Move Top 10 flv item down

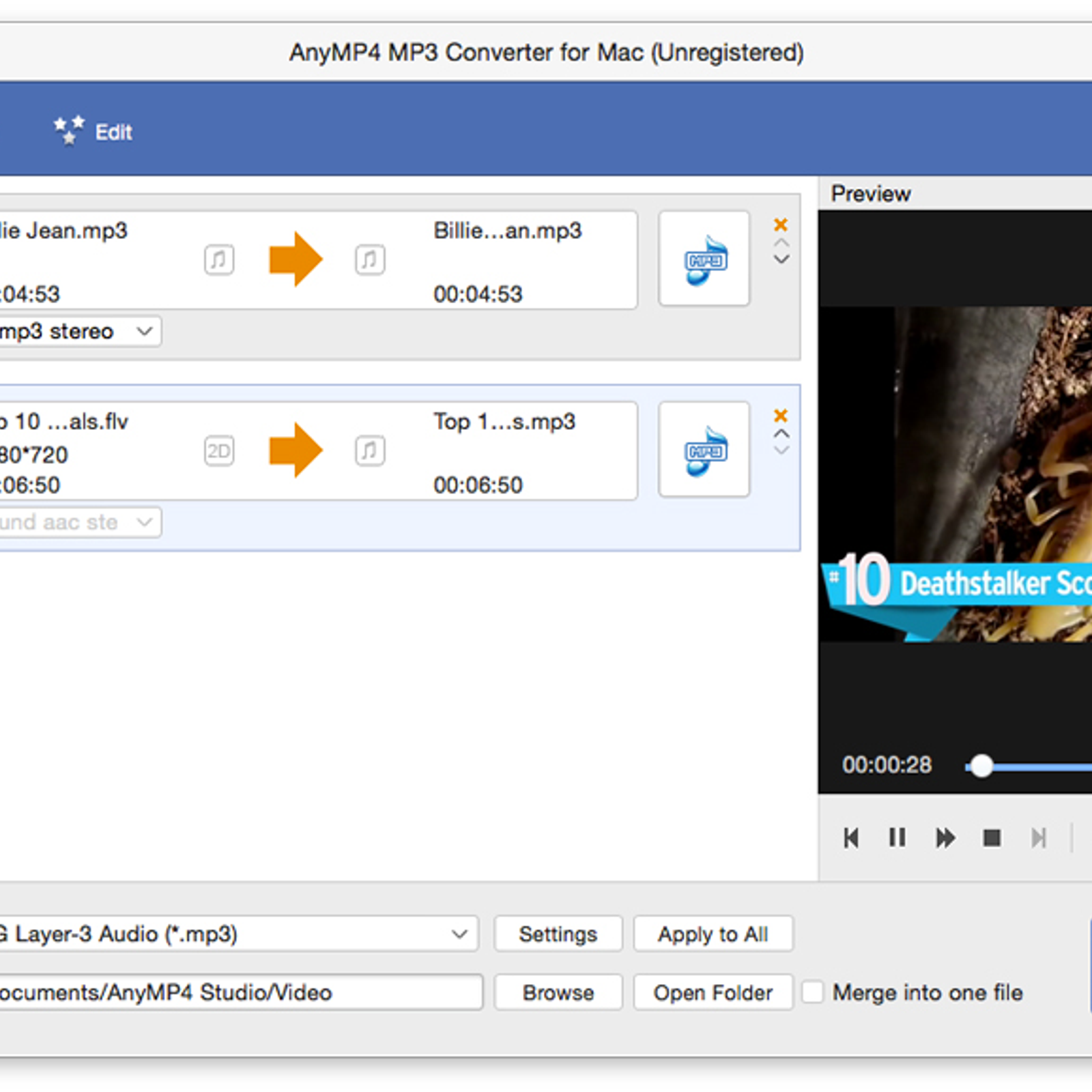(x=781, y=450)
